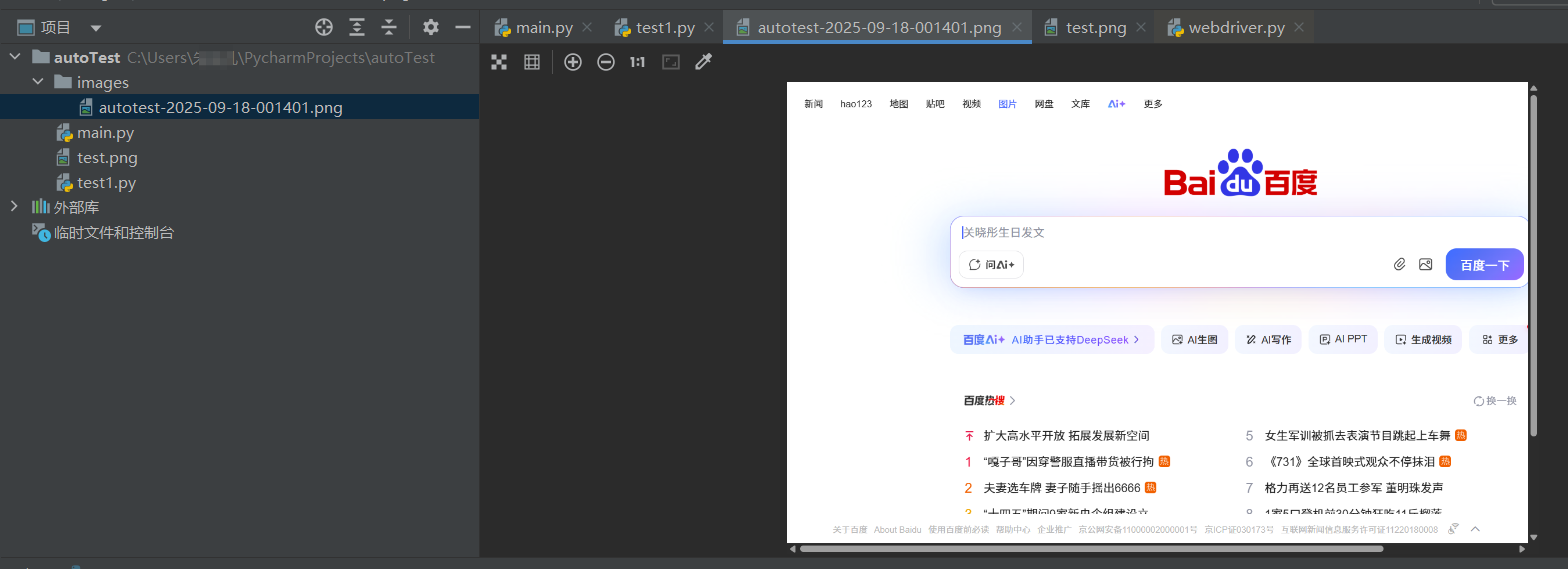Click the hao123 link
Screen dimensions: 1568x569
click(x=856, y=104)
